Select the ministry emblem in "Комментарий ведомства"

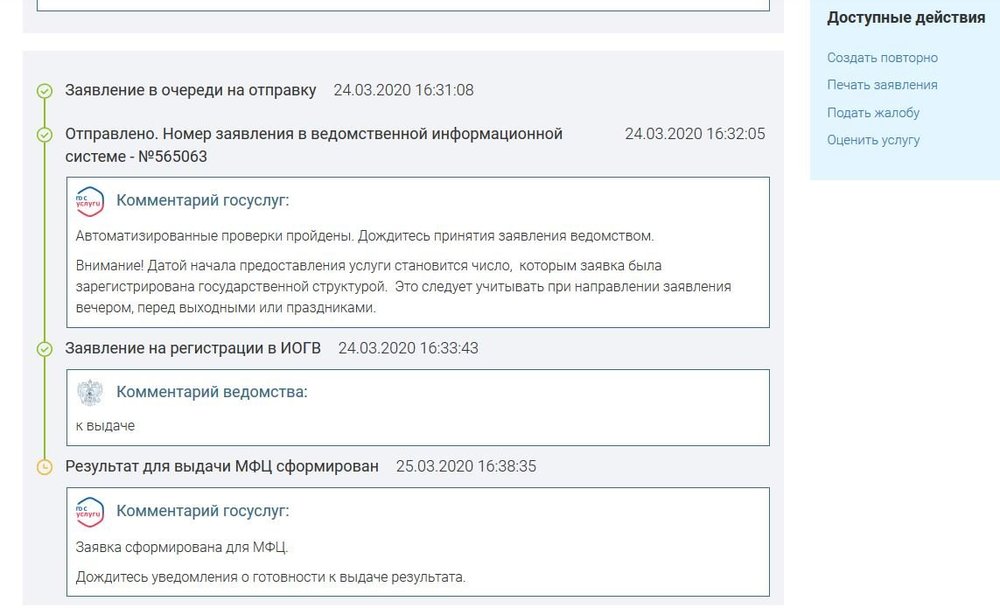click(91, 391)
